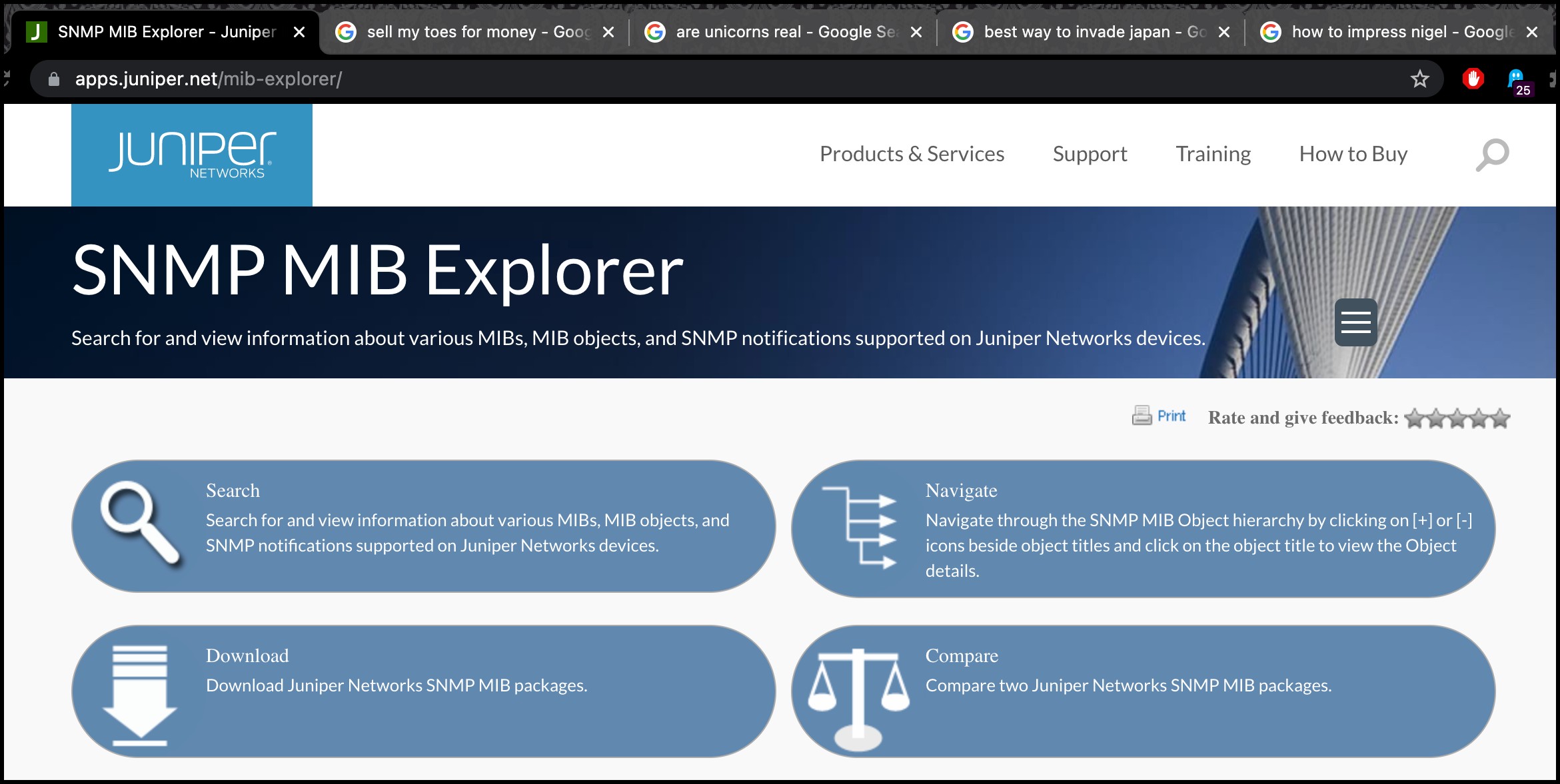Open the Navigate heading link
This screenshot has height=784, width=1560.
tap(961, 490)
